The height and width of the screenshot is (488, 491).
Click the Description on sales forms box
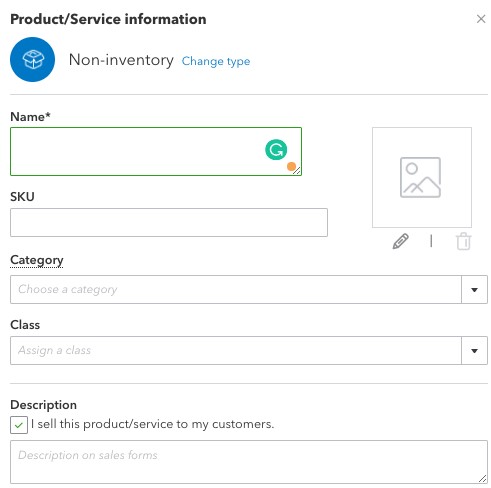click(249, 462)
